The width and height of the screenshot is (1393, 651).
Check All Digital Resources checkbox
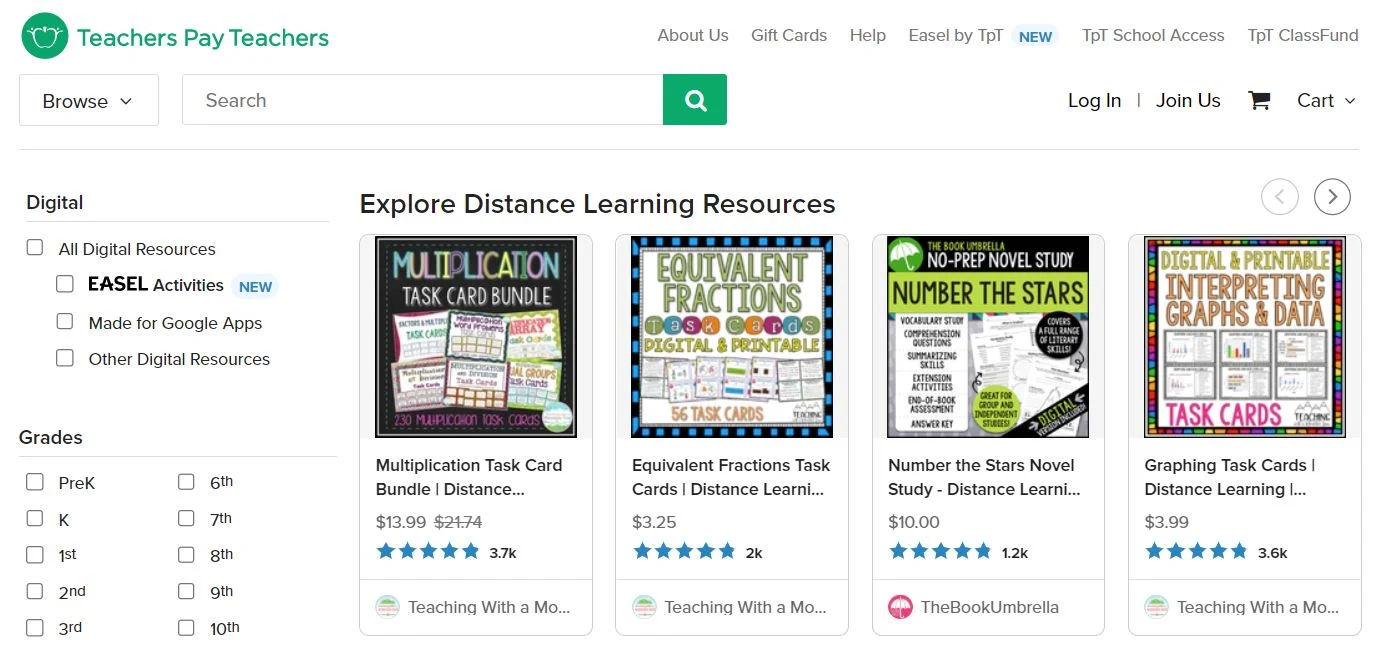click(35, 247)
